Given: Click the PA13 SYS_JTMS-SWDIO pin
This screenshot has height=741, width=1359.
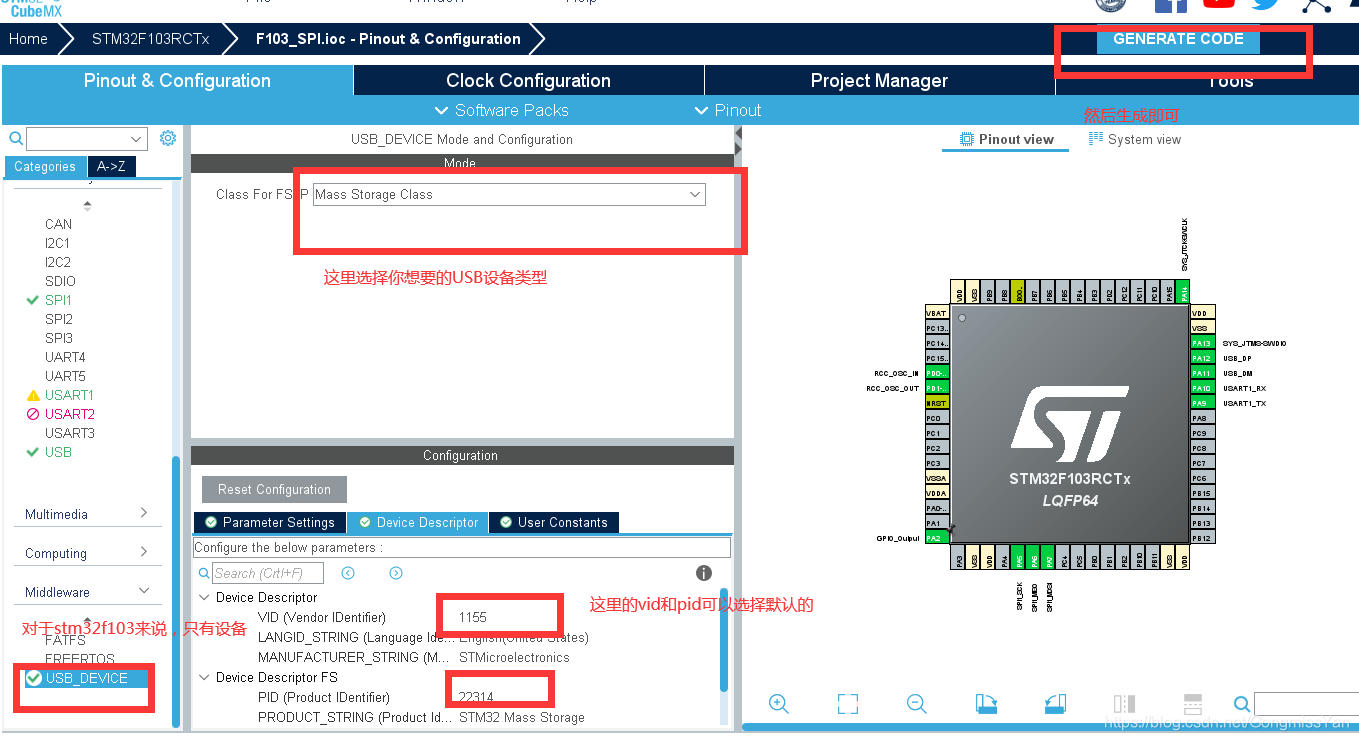Looking at the screenshot, I should [x=1202, y=343].
